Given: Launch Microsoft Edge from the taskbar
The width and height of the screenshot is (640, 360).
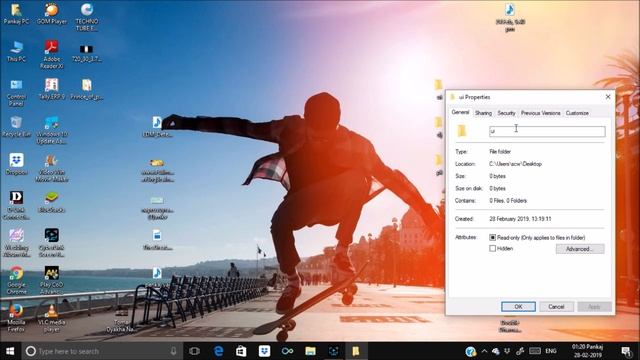Looking at the screenshot, I should (x=218, y=351).
